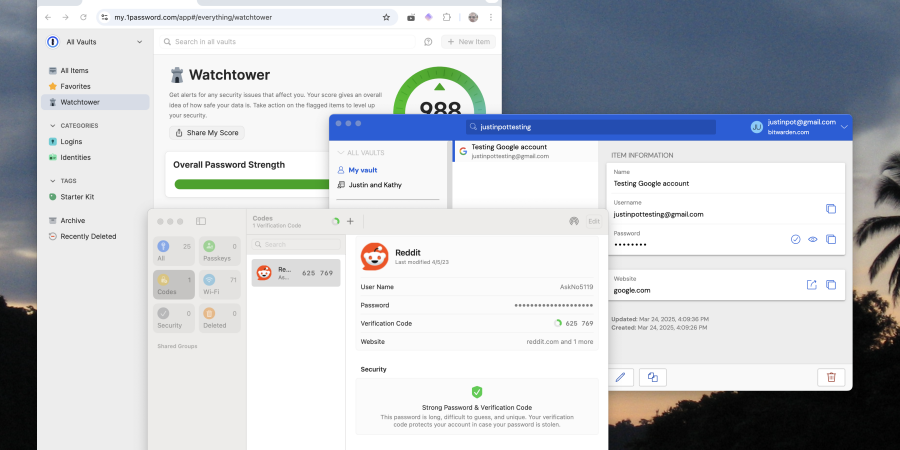Click the Verification Code 625 769 in Reddit details
The height and width of the screenshot is (450, 900).
(579, 324)
